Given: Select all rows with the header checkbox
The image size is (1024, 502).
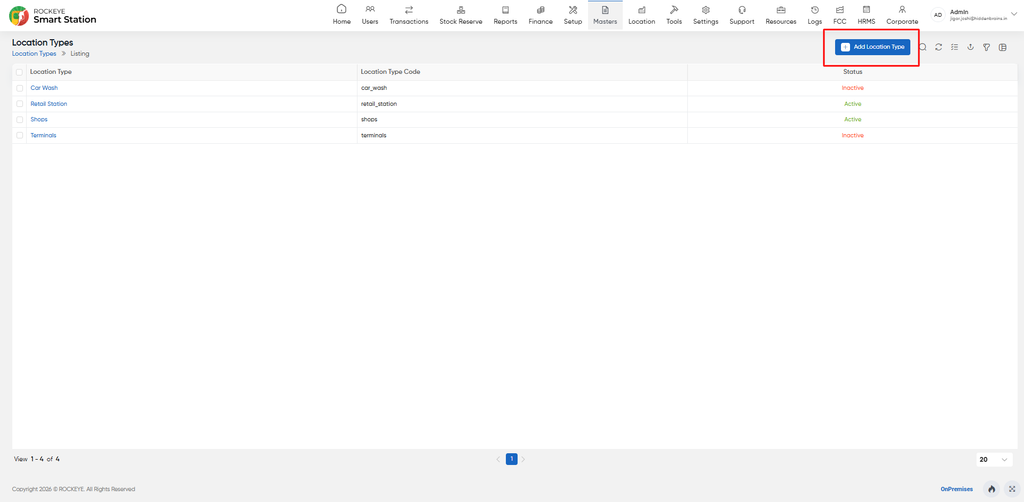Looking at the screenshot, I should (x=20, y=72).
